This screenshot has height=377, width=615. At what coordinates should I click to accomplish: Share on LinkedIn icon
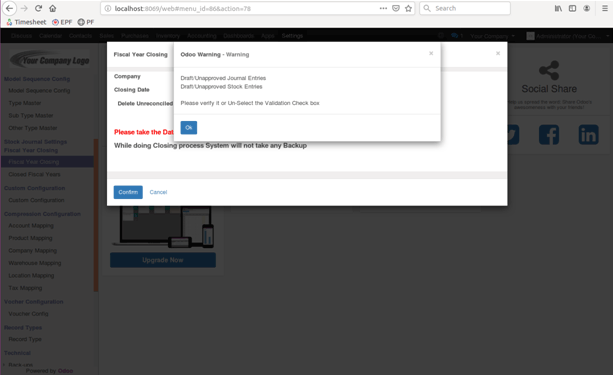coord(589,135)
